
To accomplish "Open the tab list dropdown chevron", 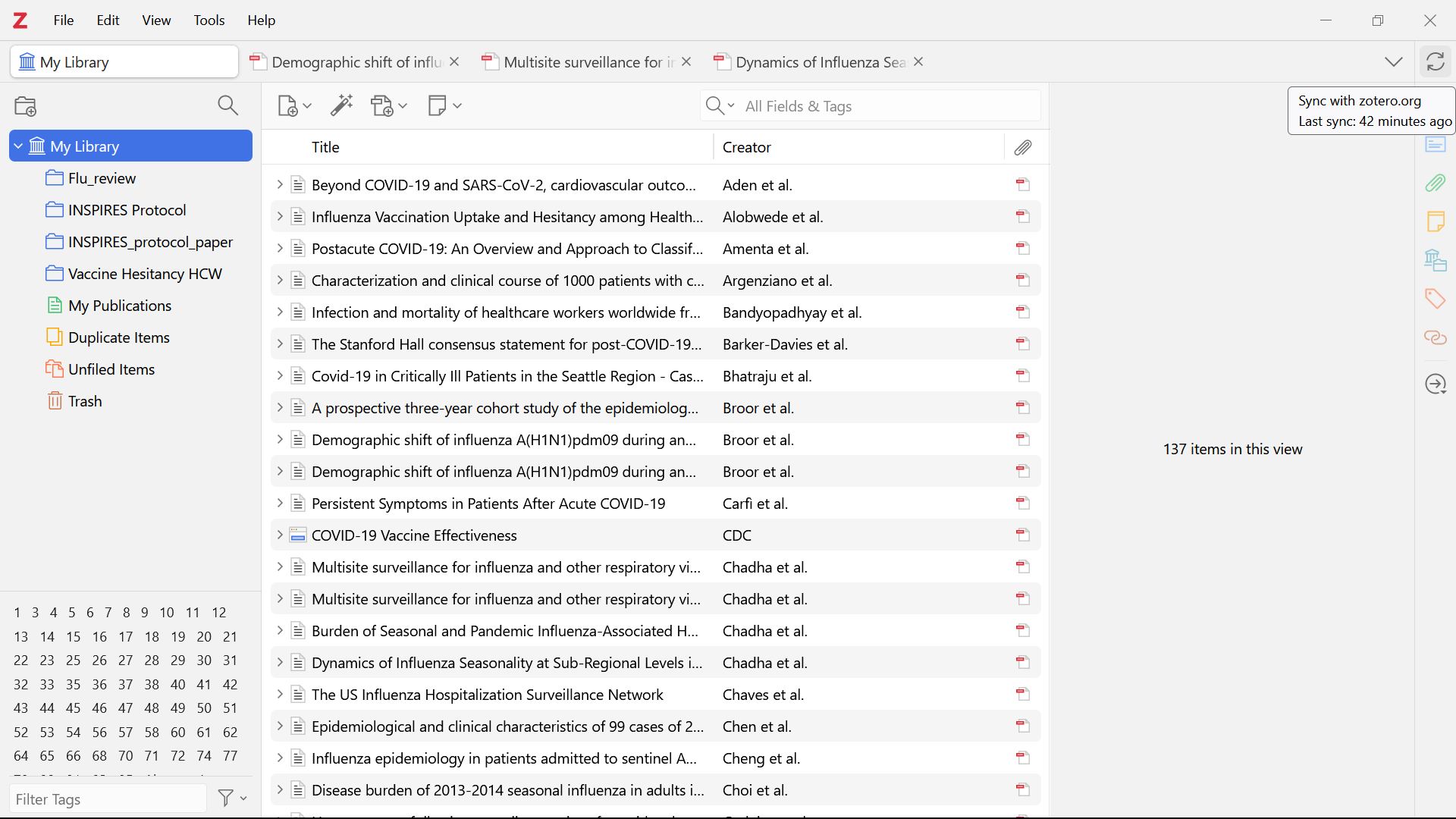I will [1393, 62].
